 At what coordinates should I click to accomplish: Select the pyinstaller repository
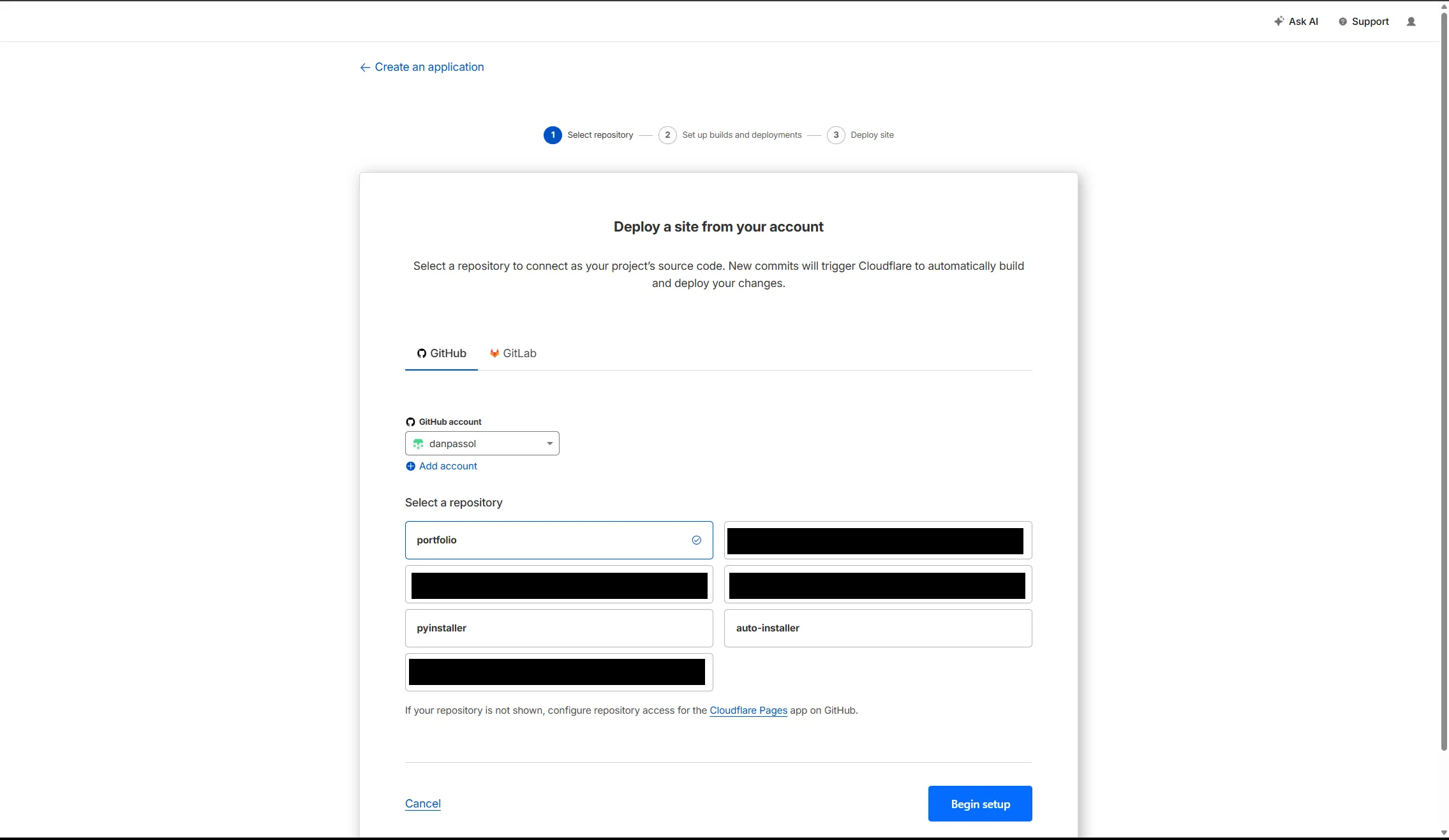point(559,628)
